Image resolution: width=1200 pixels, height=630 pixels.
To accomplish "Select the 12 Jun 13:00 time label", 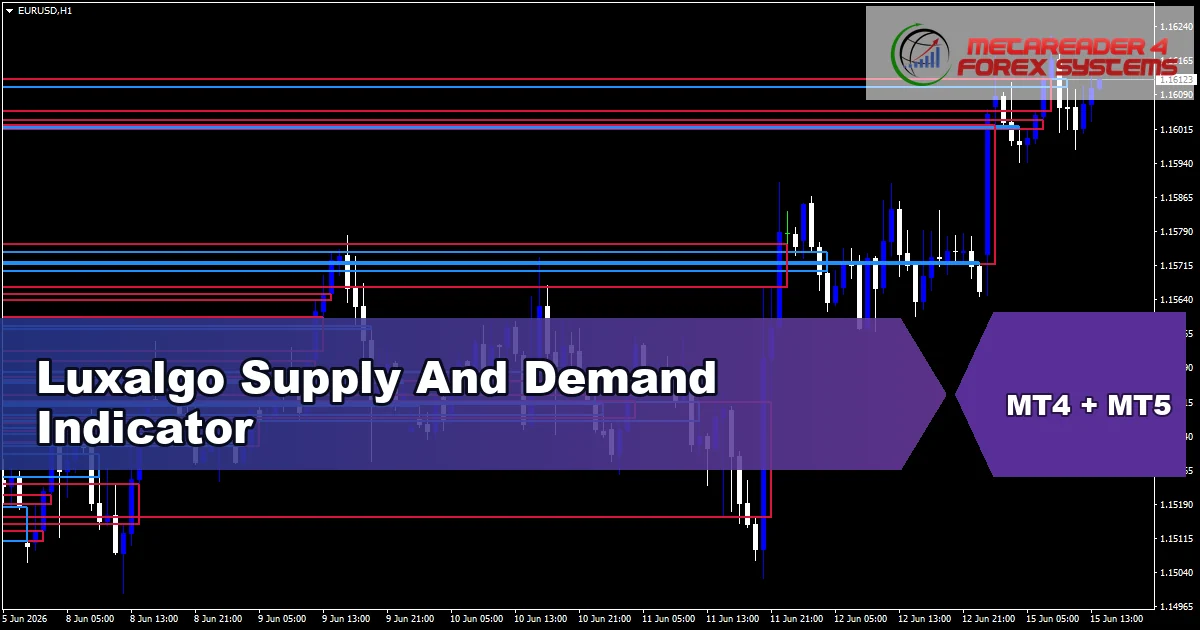I will pos(923,618).
